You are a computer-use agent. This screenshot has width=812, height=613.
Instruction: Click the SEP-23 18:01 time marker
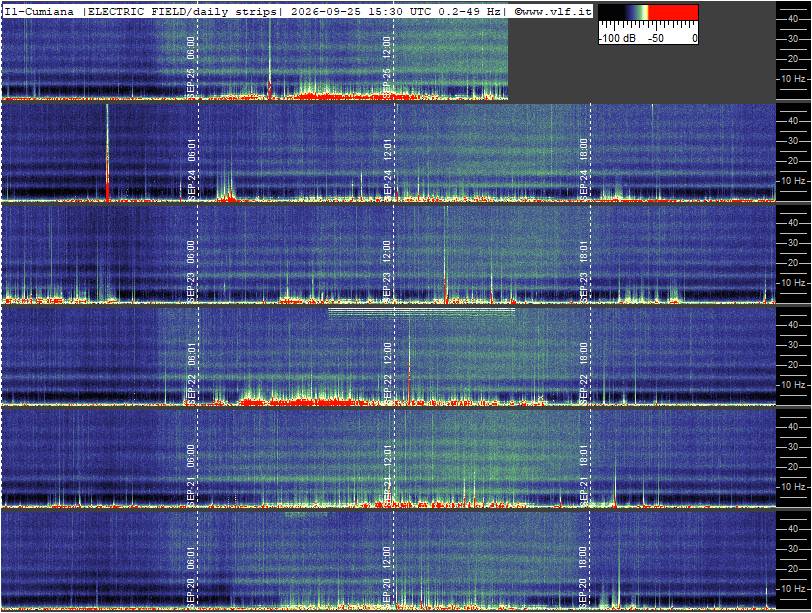click(583, 271)
